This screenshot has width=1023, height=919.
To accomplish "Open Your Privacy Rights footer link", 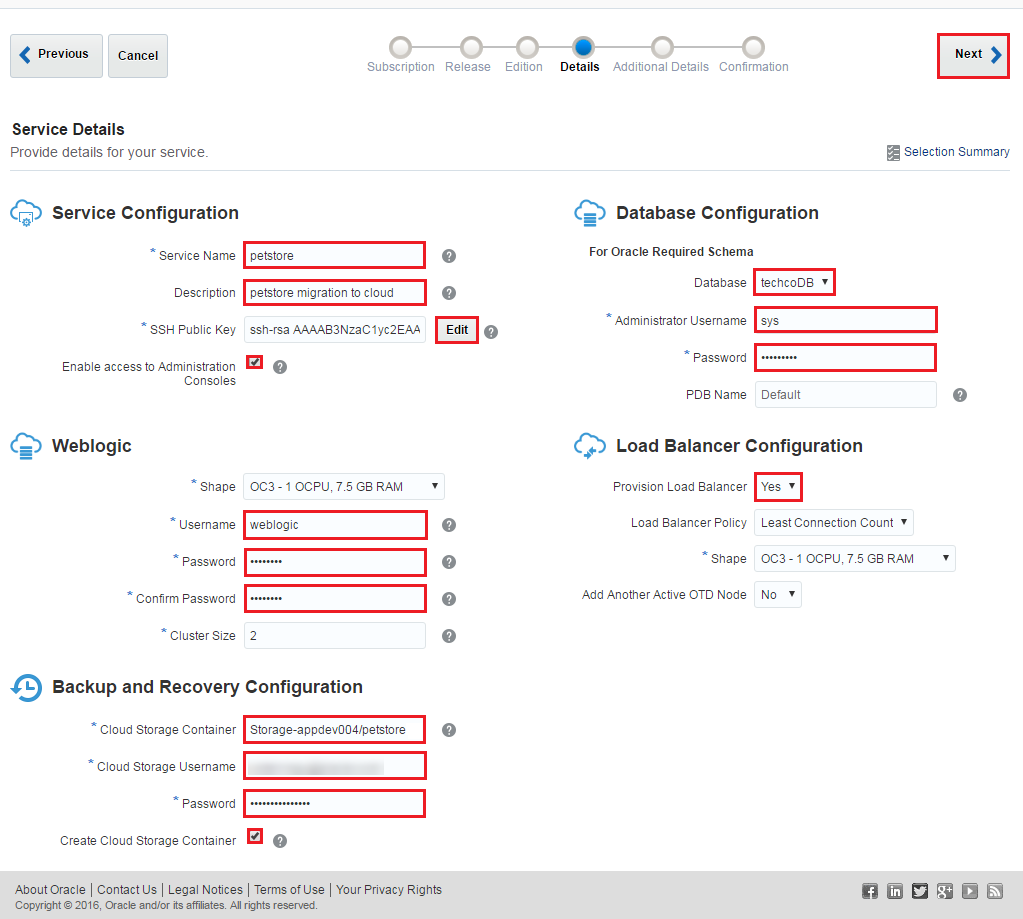I will (x=389, y=890).
